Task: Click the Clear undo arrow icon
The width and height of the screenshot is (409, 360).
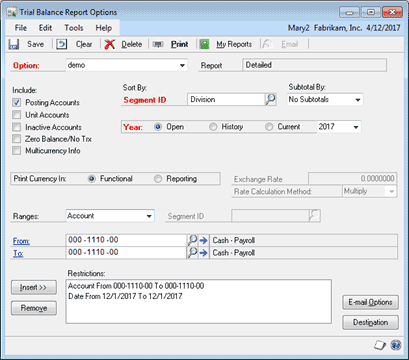Action: click(61, 44)
